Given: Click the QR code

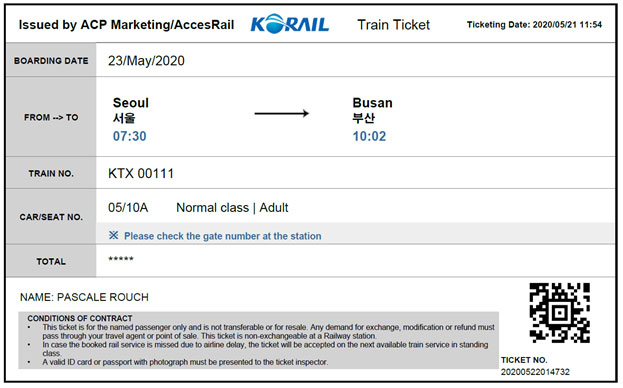Looking at the screenshot, I should [559, 313].
